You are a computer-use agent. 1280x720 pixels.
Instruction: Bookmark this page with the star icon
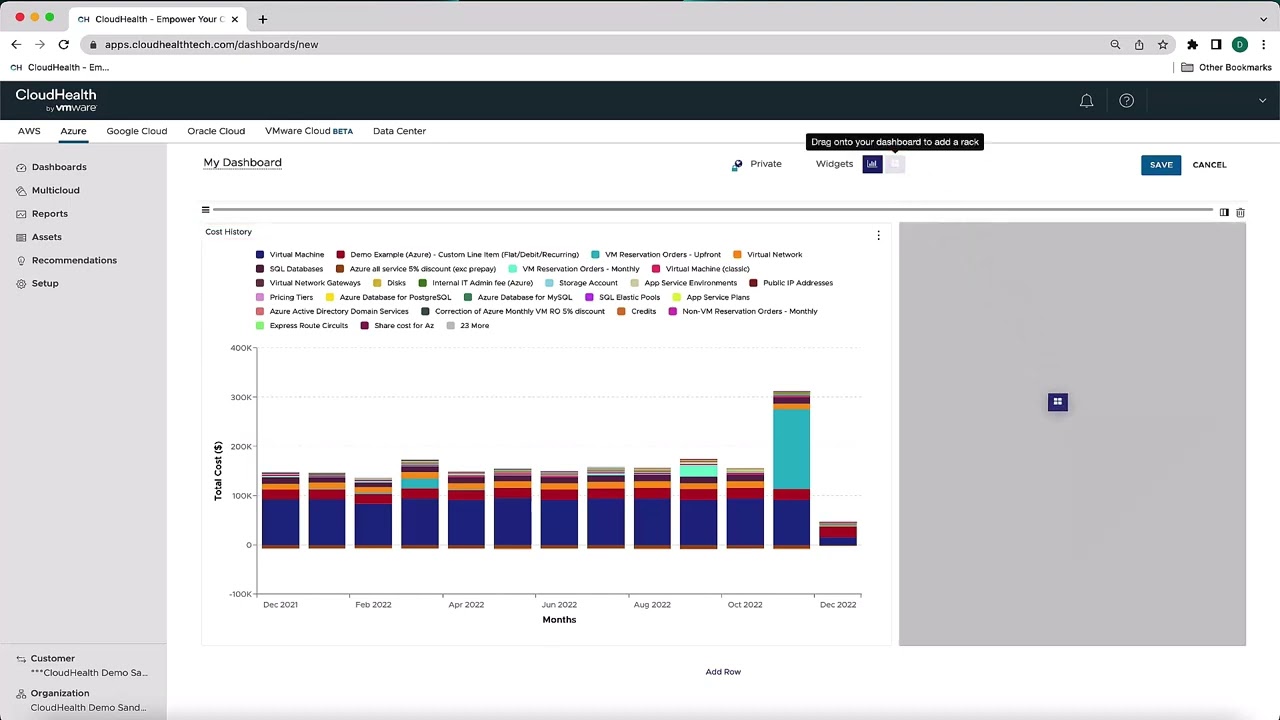tap(1162, 44)
